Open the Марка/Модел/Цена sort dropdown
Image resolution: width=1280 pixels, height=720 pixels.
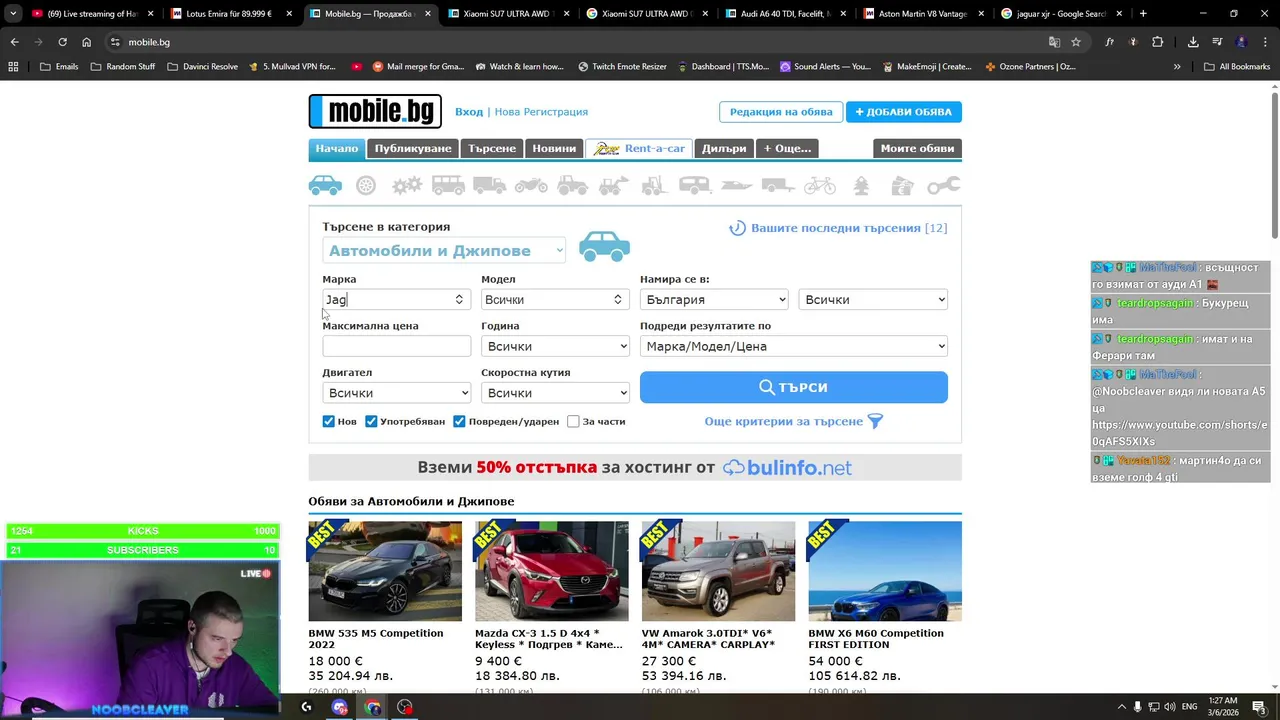(x=794, y=346)
